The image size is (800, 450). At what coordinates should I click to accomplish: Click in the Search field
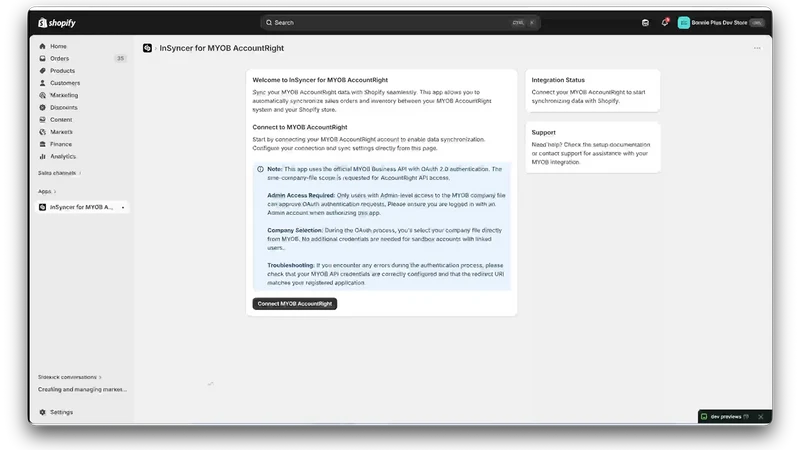pyautogui.click(x=401, y=22)
